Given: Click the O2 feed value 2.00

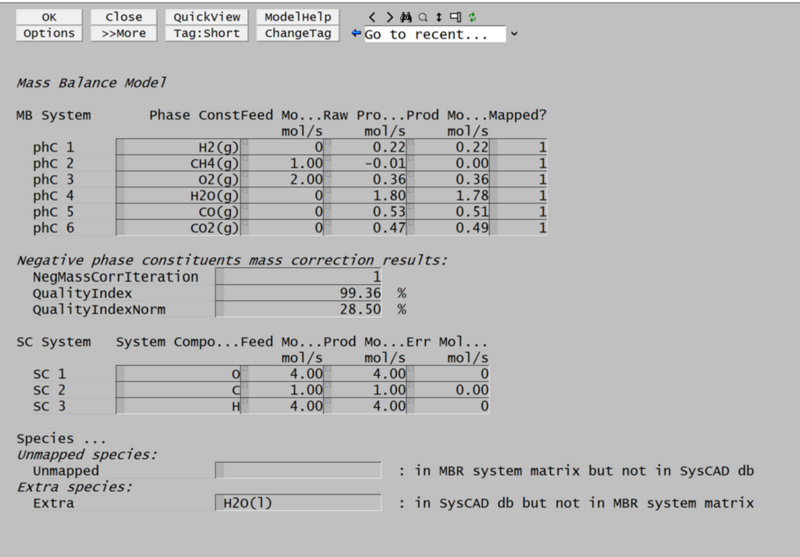Looking at the screenshot, I should point(283,180).
